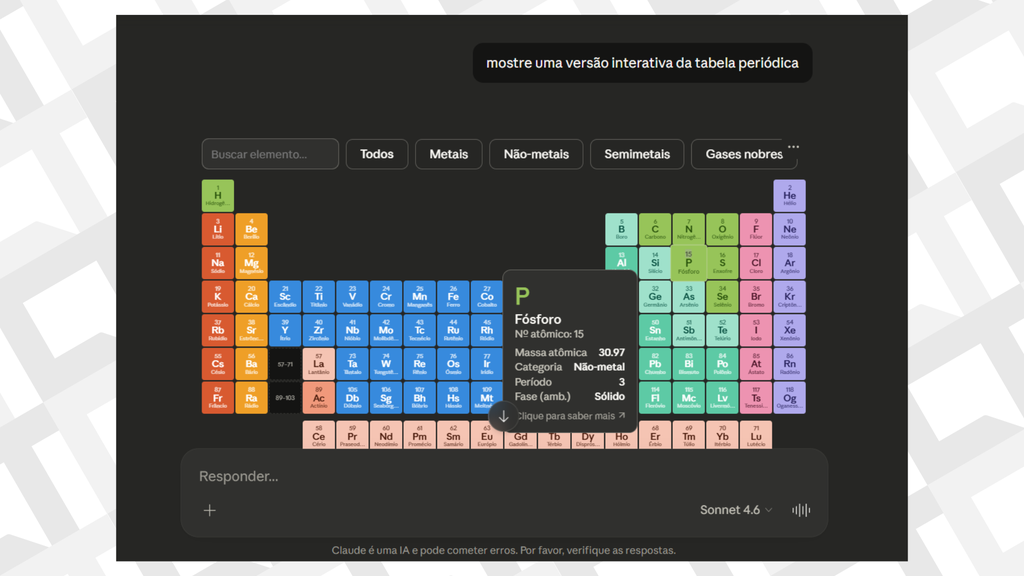Image resolution: width=1024 pixels, height=576 pixels.
Task: Toggle the Semimetais filter
Action: (x=637, y=154)
